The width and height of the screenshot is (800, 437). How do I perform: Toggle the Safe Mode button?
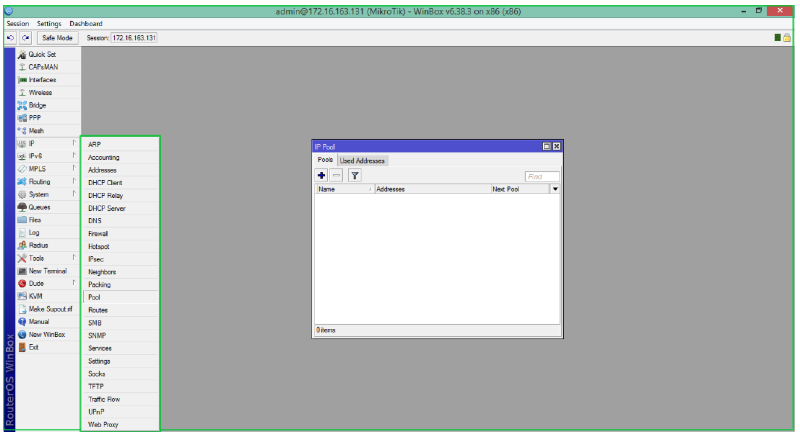click(x=57, y=38)
